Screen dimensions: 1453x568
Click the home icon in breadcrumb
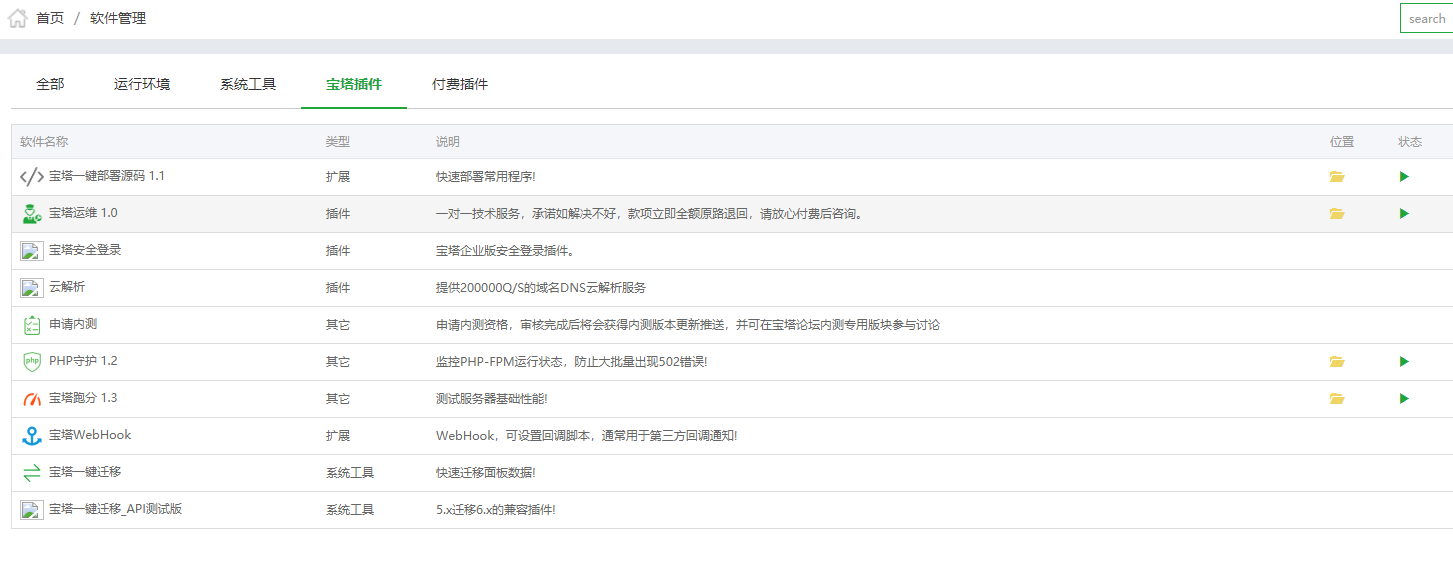pos(18,18)
